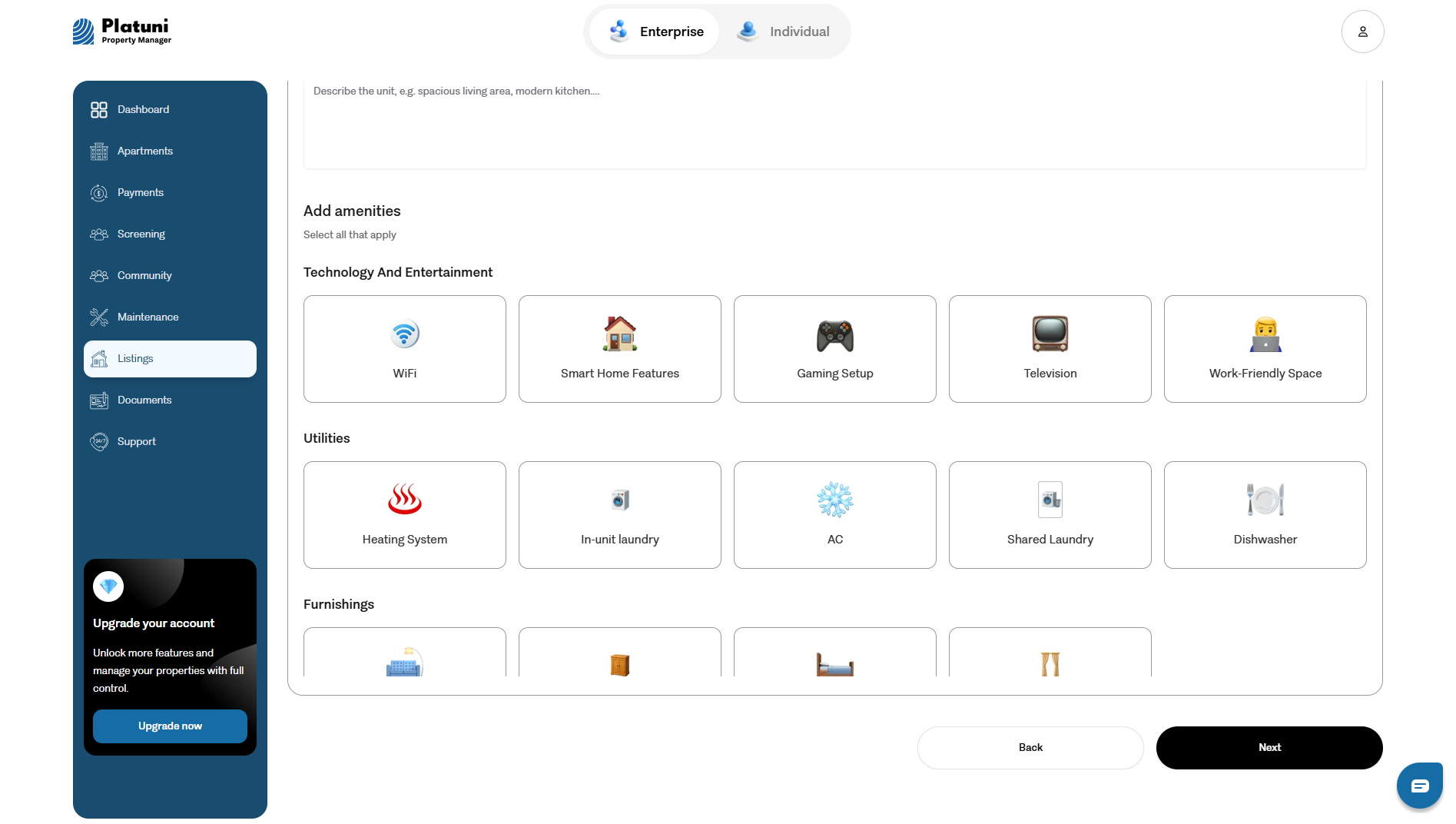Click the Platuni Property Manager logo
Viewport: 1456px width, 824px height.
122,32
